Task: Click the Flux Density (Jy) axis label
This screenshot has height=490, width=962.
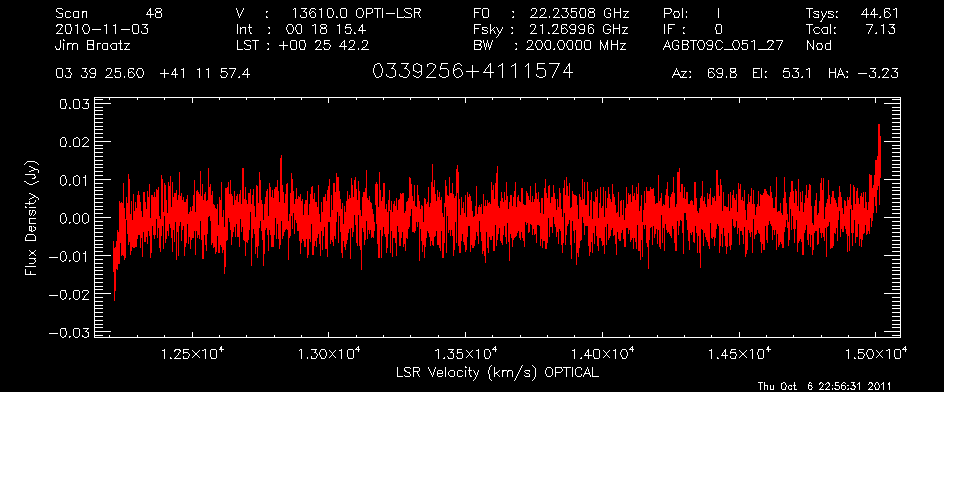Action: [31, 218]
